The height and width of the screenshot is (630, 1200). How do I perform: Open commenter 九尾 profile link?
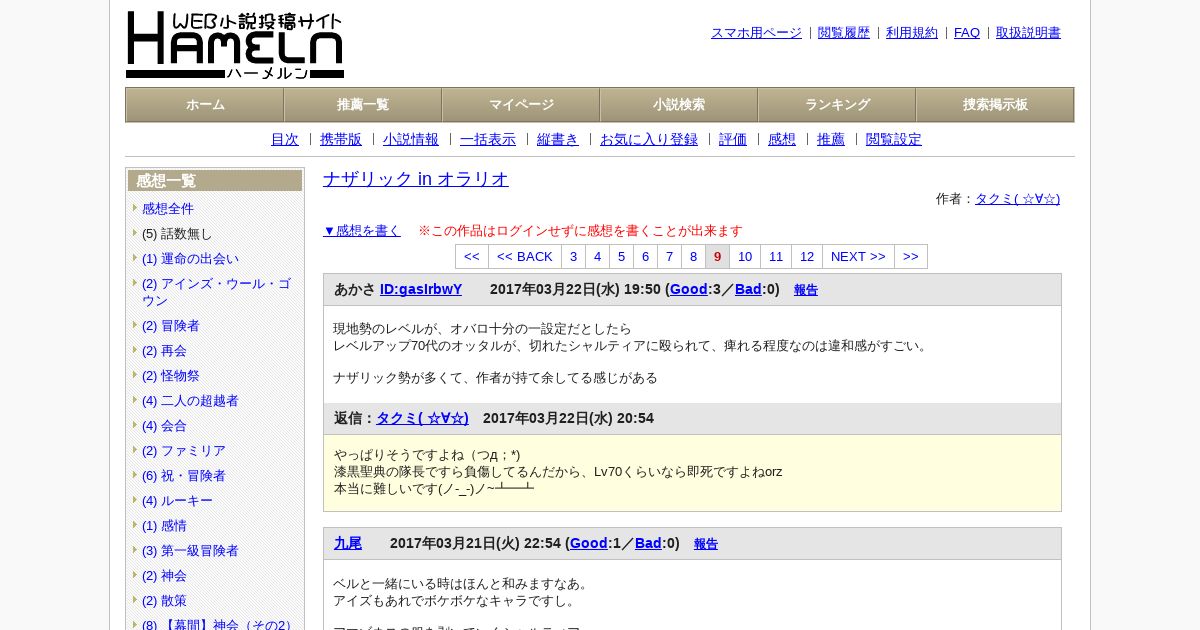(348, 544)
